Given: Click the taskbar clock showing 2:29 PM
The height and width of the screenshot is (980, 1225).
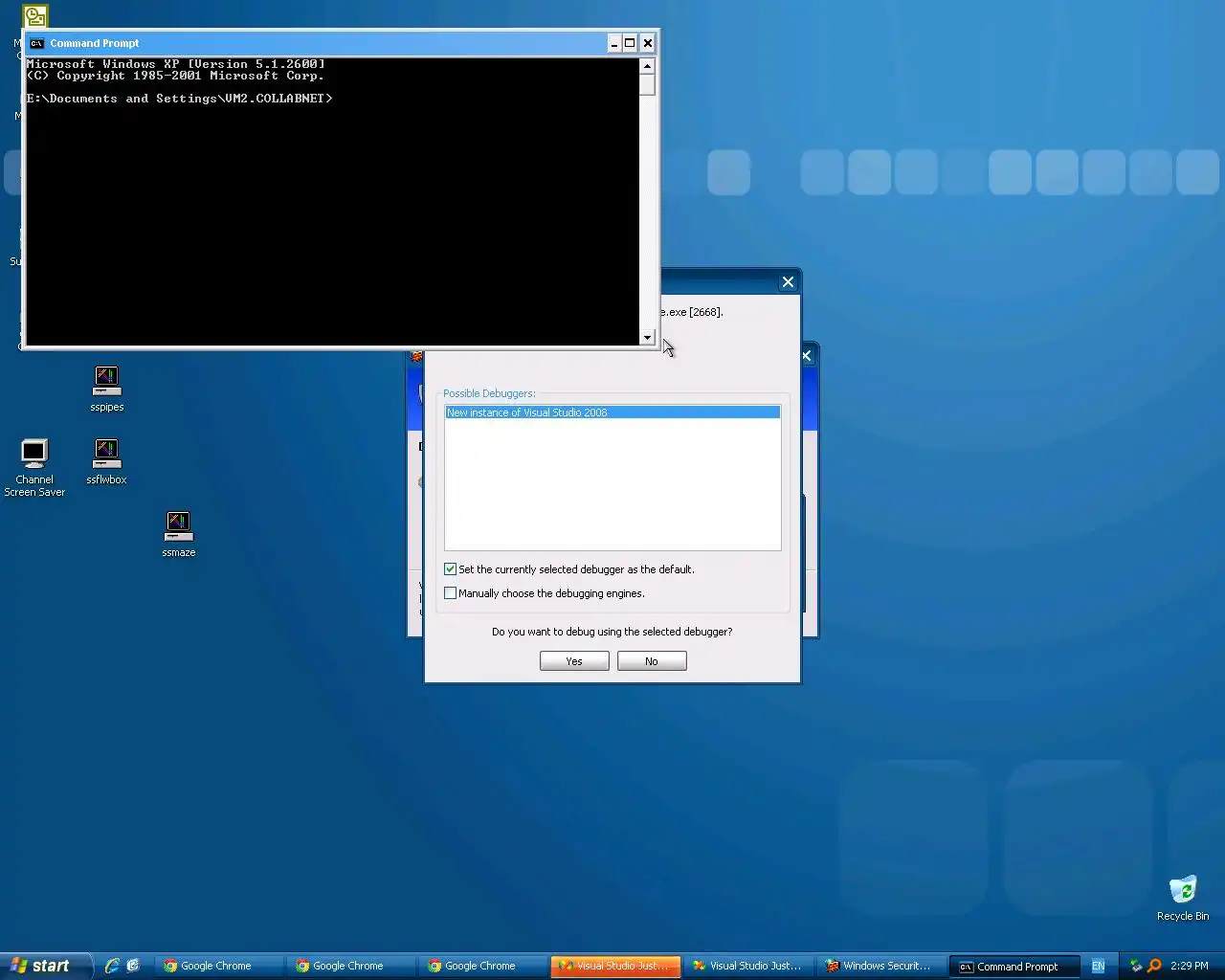Looking at the screenshot, I should [1190, 966].
